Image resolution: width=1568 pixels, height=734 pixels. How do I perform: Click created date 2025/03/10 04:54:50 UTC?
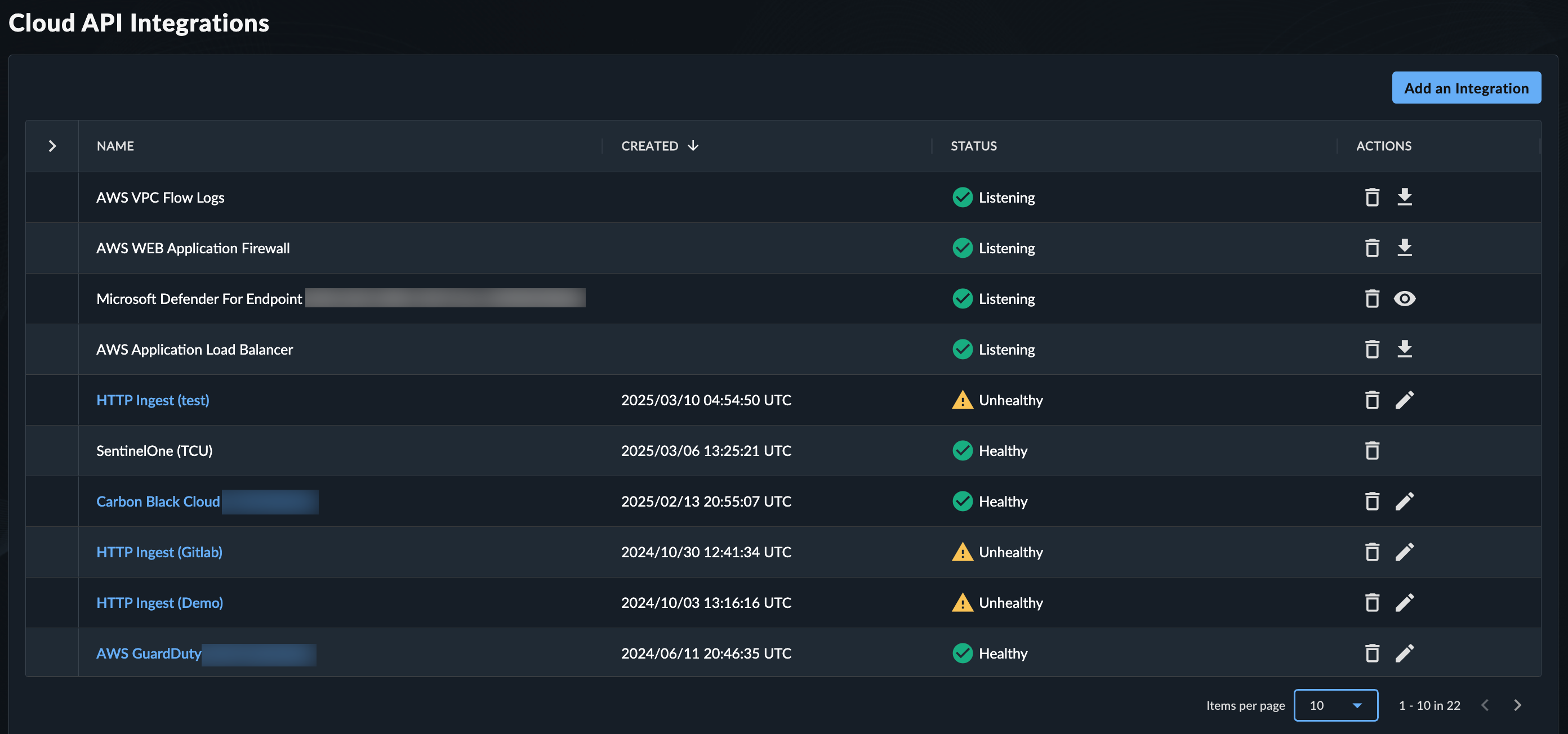tap(706, 400)
